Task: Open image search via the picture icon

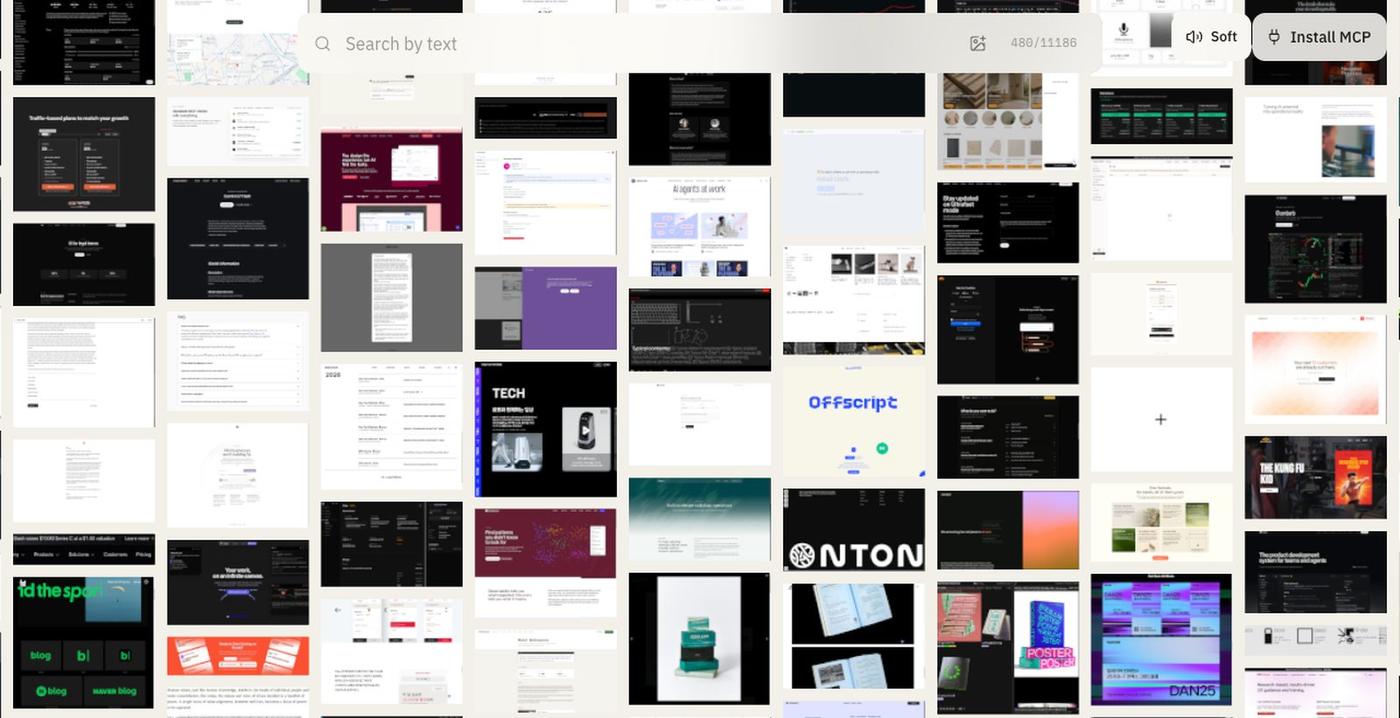Action: pyautogui.click(x=978, y=43)
